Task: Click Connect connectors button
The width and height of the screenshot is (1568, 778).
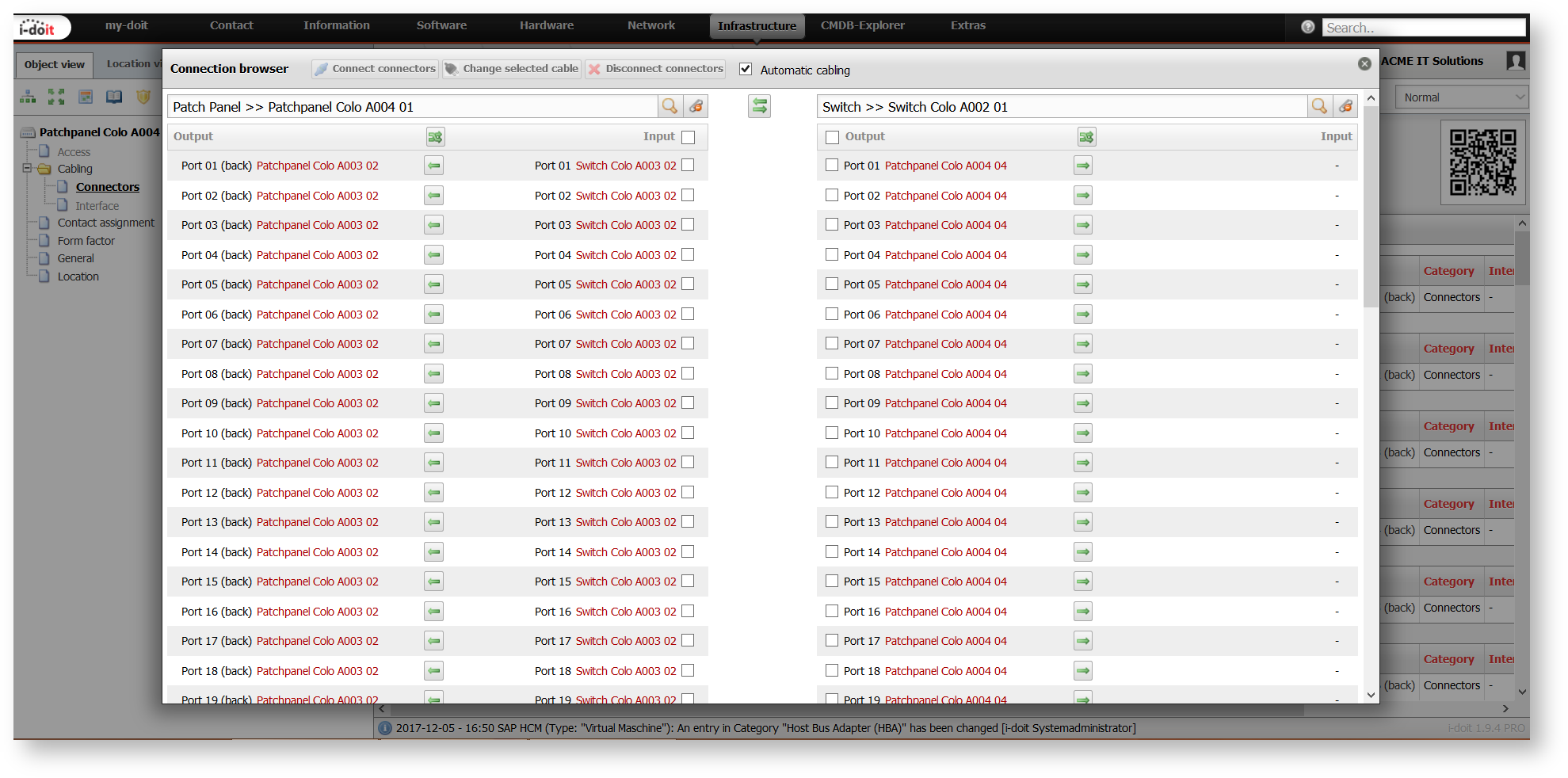Action: [x=375, y=69]
